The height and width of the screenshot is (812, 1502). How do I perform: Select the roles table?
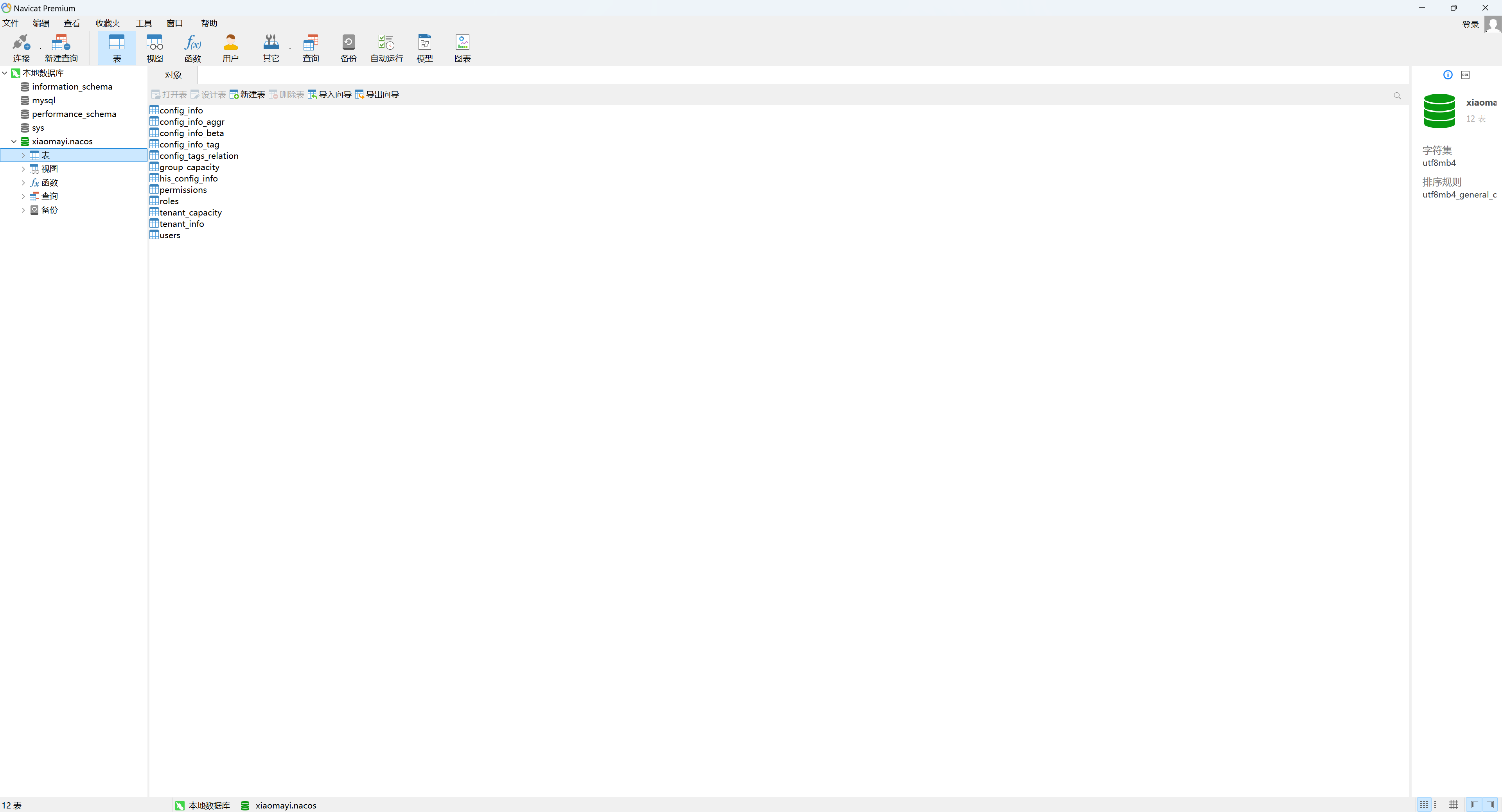click(164, 201)
